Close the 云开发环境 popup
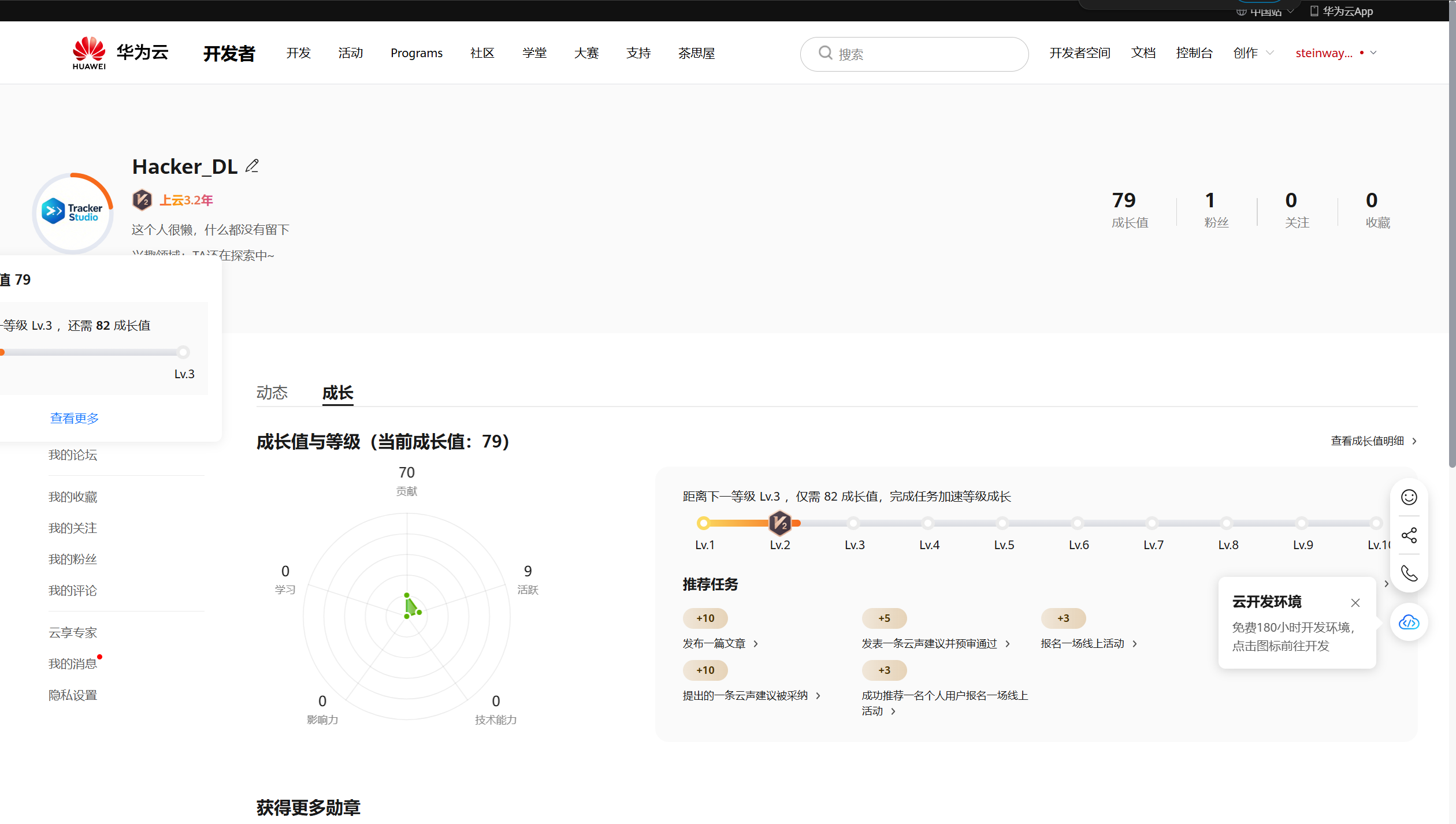The height and width of the screenshot is (824, 1456). coord(1355,603)
